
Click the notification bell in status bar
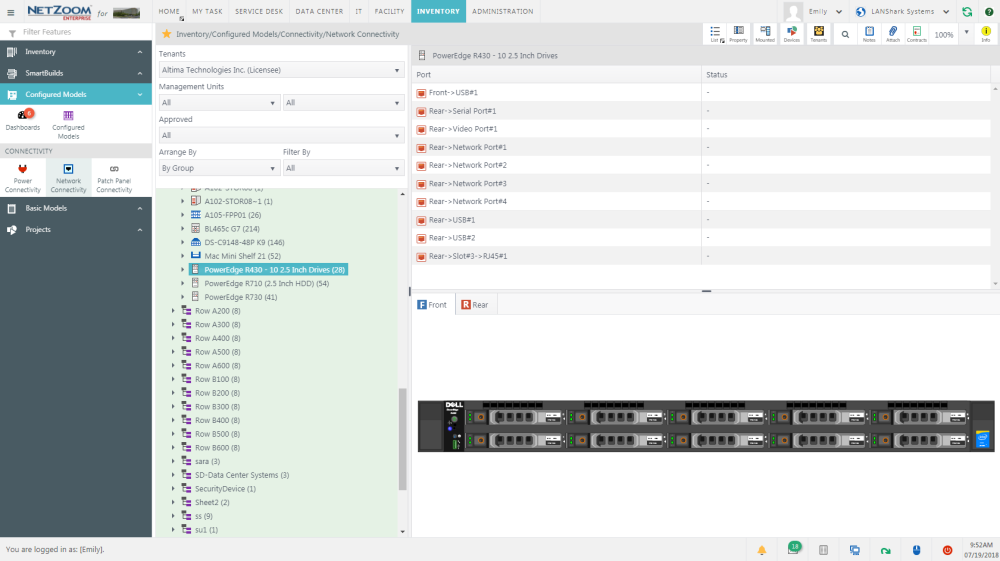(761, 550)
